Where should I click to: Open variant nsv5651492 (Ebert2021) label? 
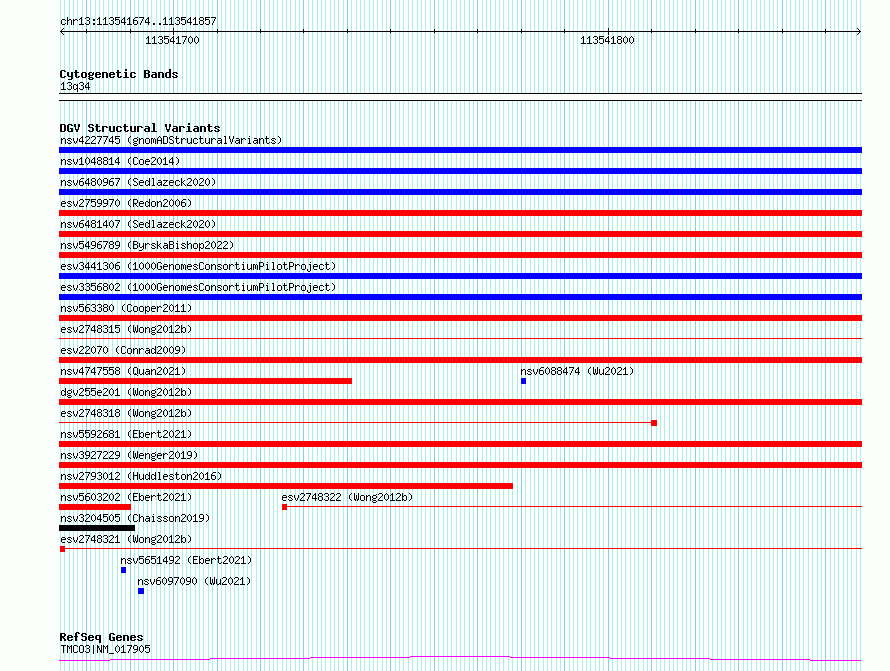click(x=186, y=560)
